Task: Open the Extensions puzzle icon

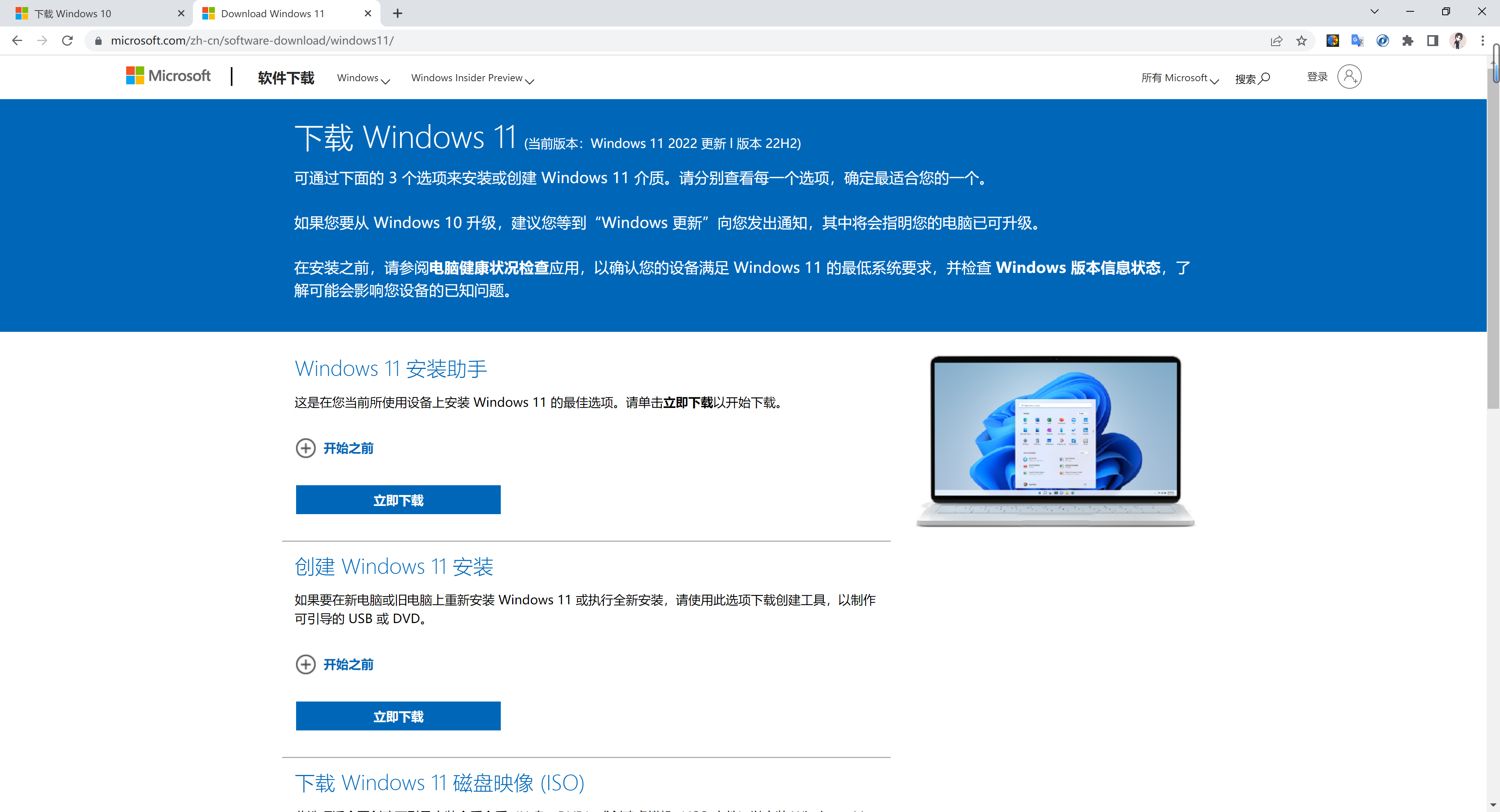Action: tap(1407, 40)
